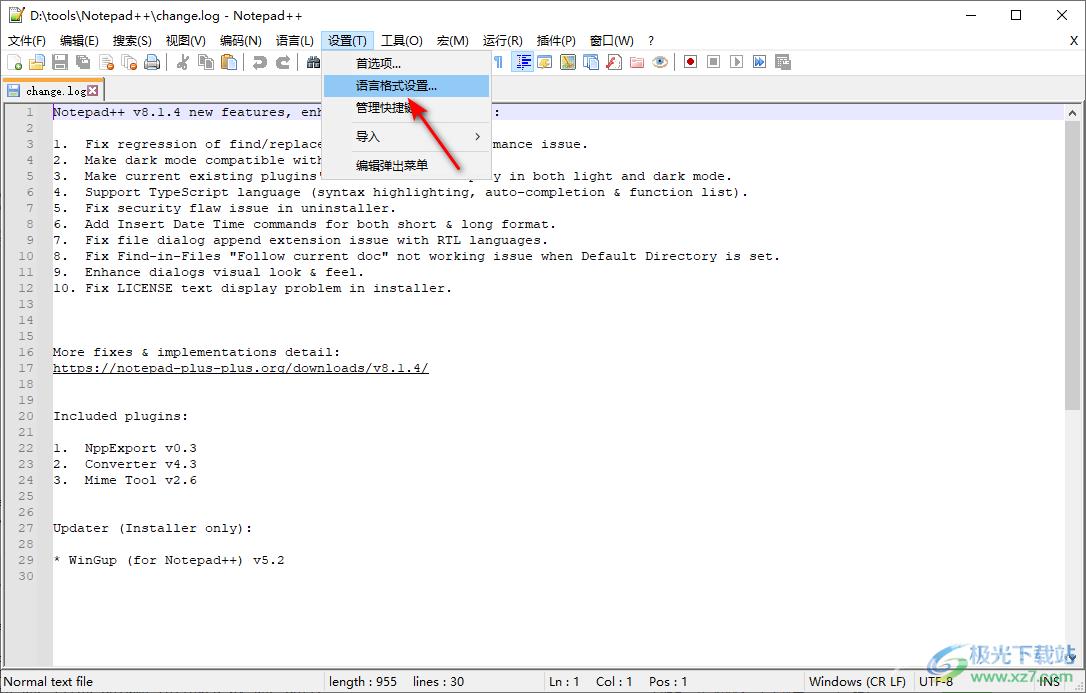
Task: Open the 视图(V) menu
Action: [x=186, y=41]
